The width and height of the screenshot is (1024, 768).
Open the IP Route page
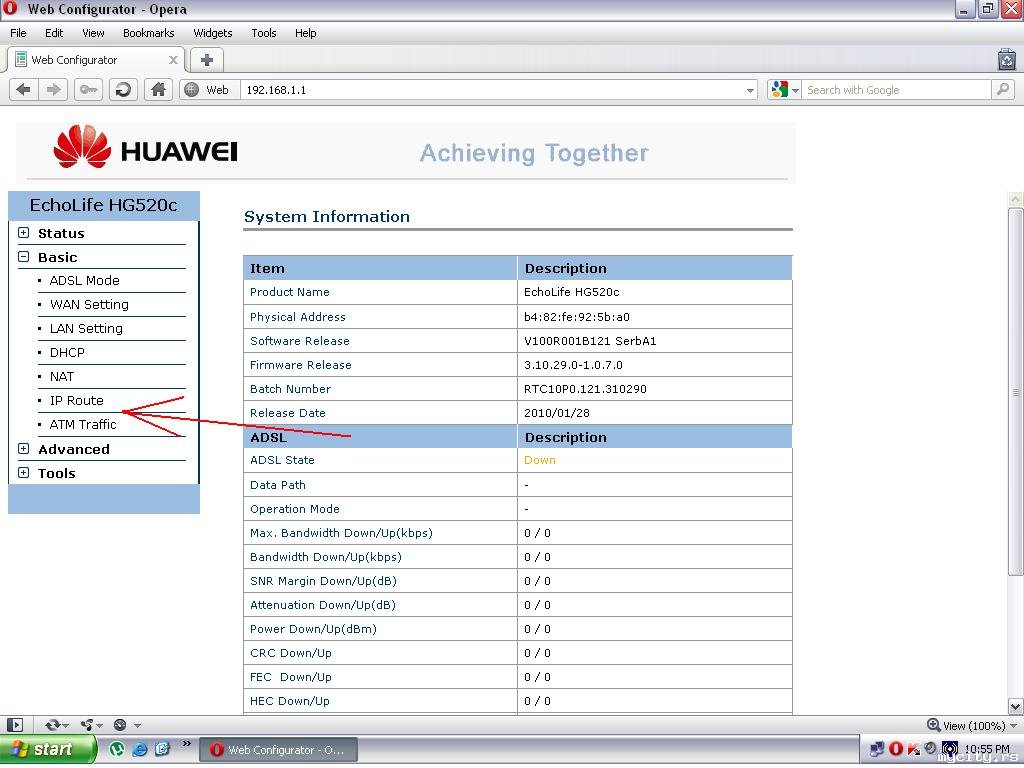pos(76,400)
